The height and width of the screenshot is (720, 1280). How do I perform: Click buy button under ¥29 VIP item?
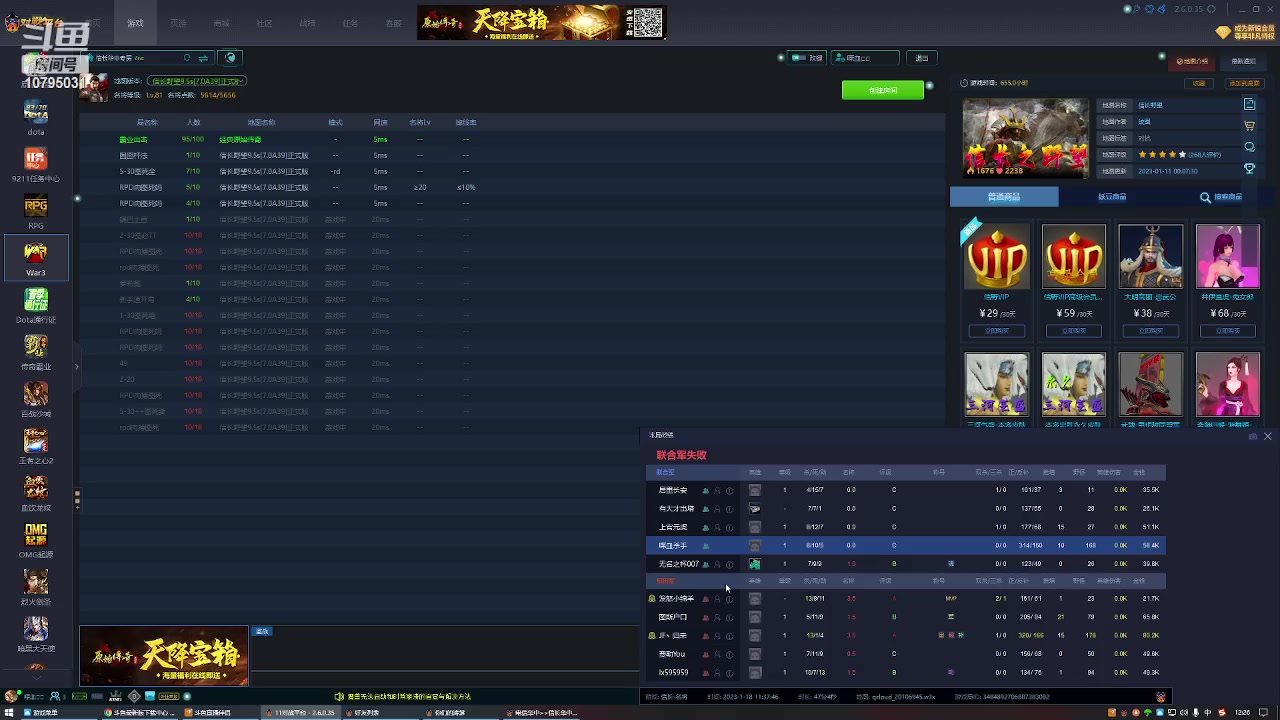click(x=996, y=331)
